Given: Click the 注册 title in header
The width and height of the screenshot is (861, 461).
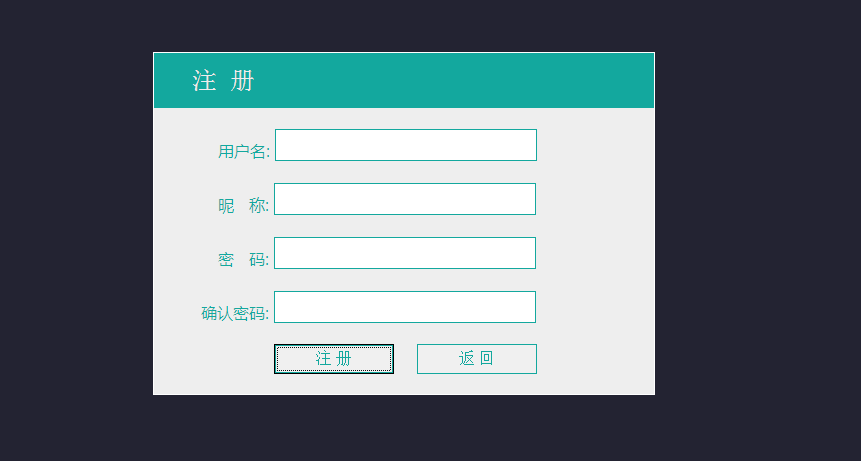Looking at the screenshot, I should [x=223, y=81].
